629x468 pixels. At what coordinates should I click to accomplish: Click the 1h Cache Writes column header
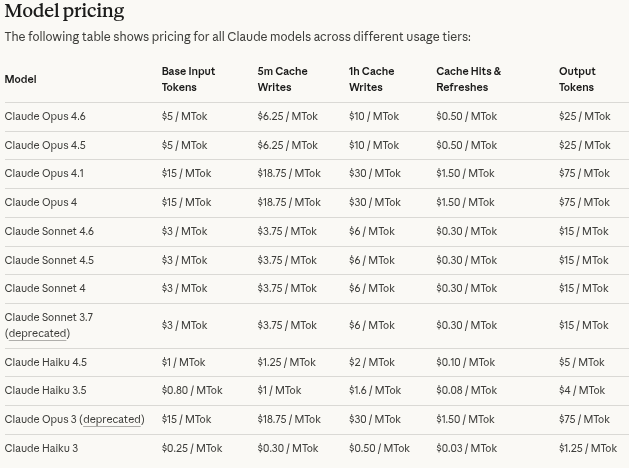coord(371,79)
